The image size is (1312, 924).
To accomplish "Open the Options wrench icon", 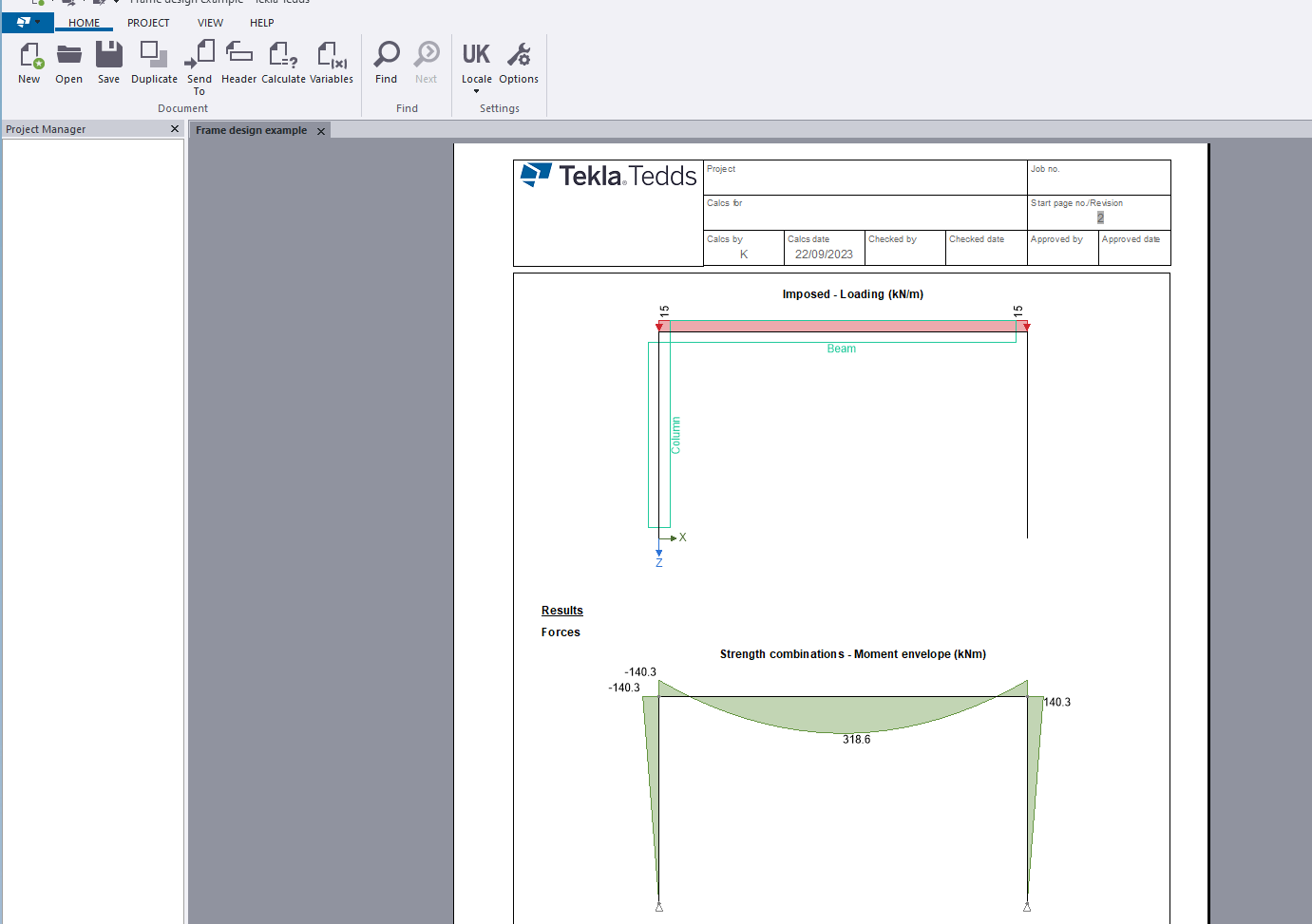I will (x=519, y=63).
